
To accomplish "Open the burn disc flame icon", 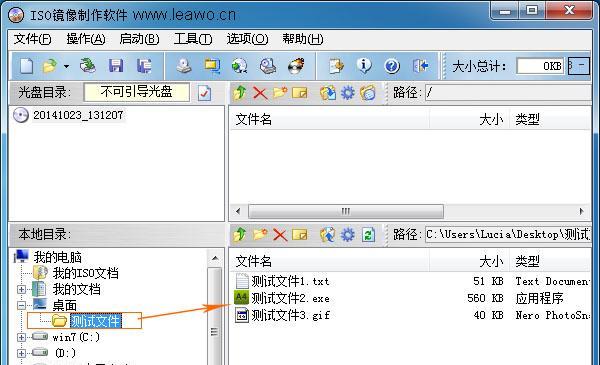I will tap(297, 66).
